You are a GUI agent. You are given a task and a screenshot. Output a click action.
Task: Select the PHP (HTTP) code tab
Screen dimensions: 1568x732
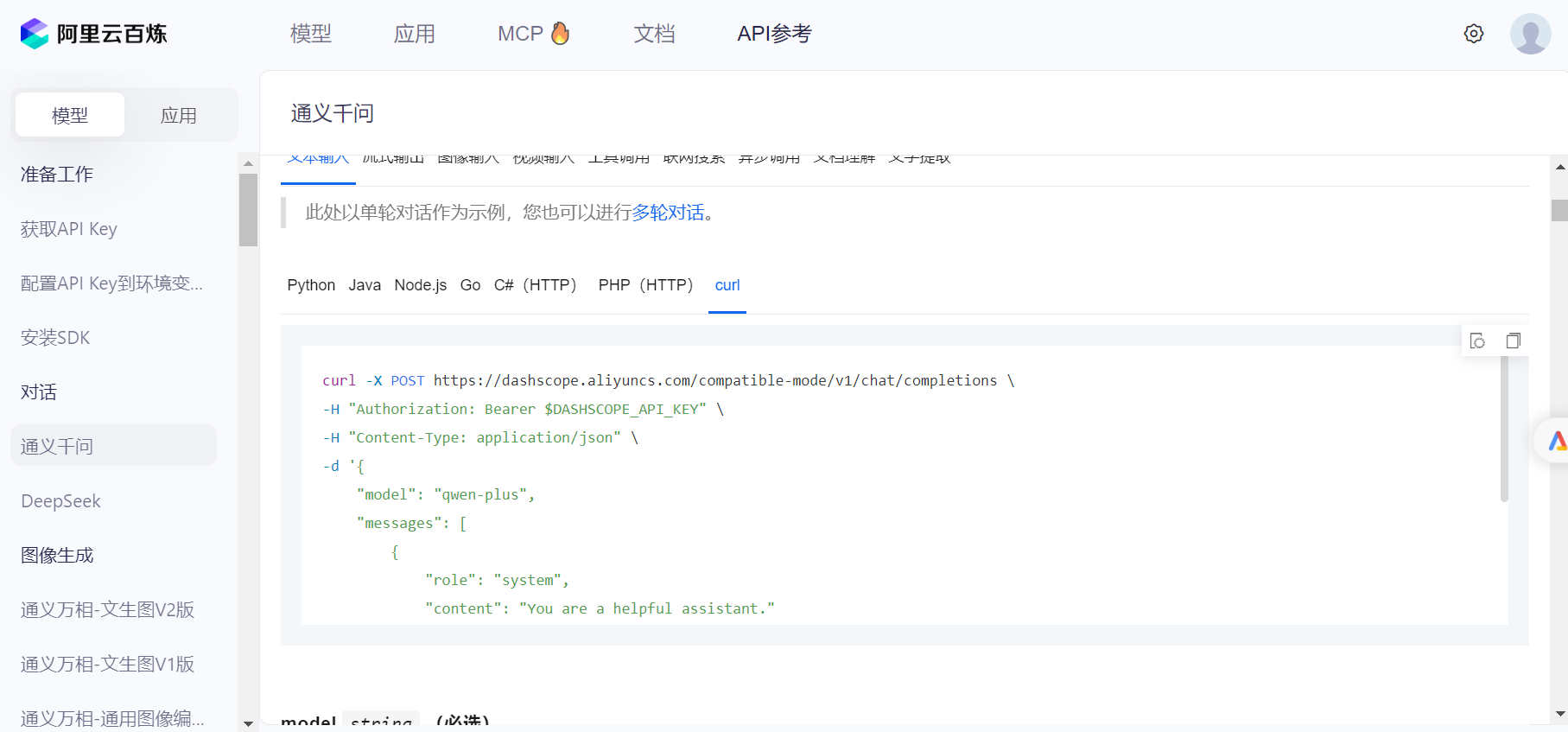coord(646,285)
